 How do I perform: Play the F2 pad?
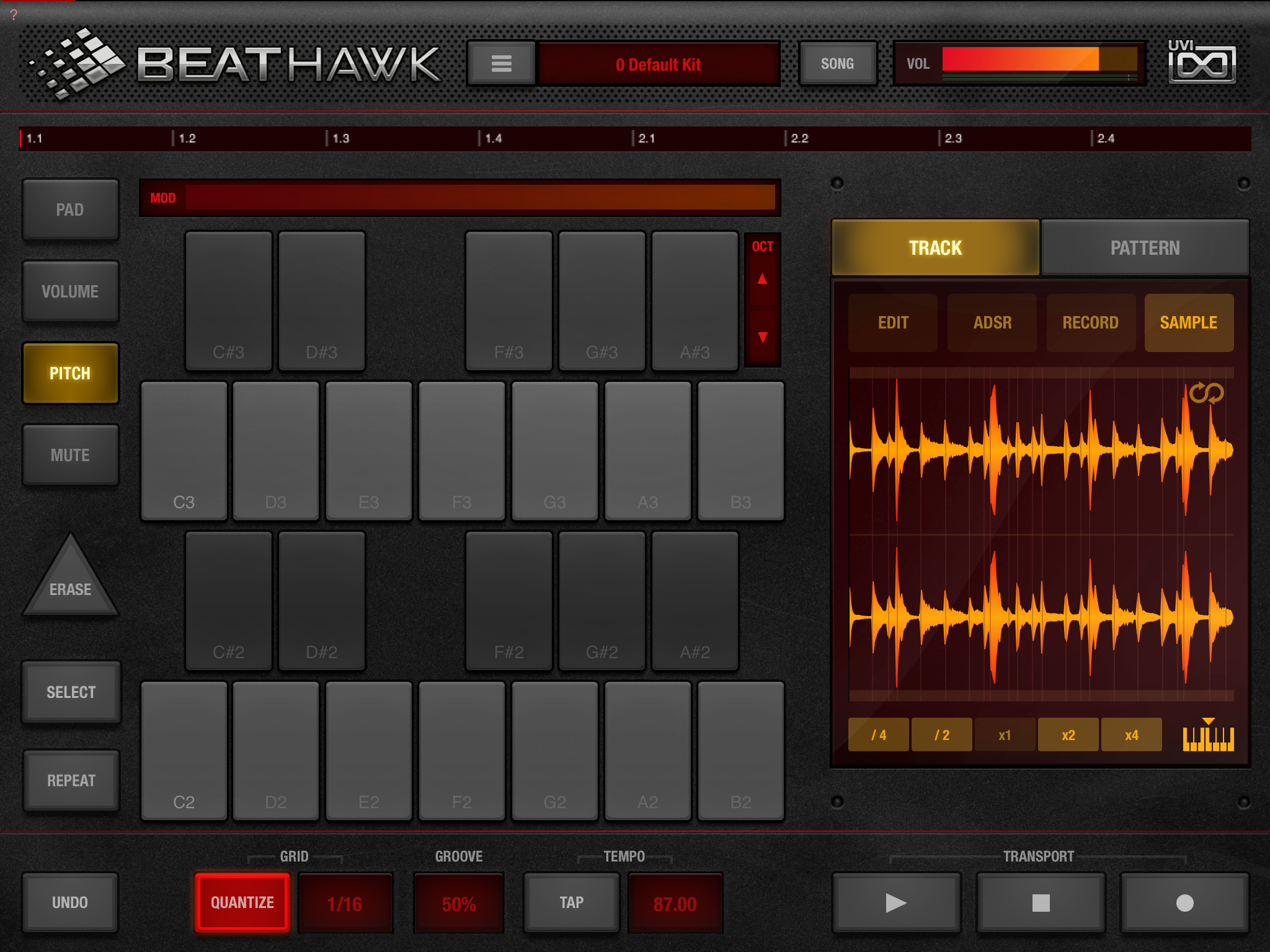point(462,751)
